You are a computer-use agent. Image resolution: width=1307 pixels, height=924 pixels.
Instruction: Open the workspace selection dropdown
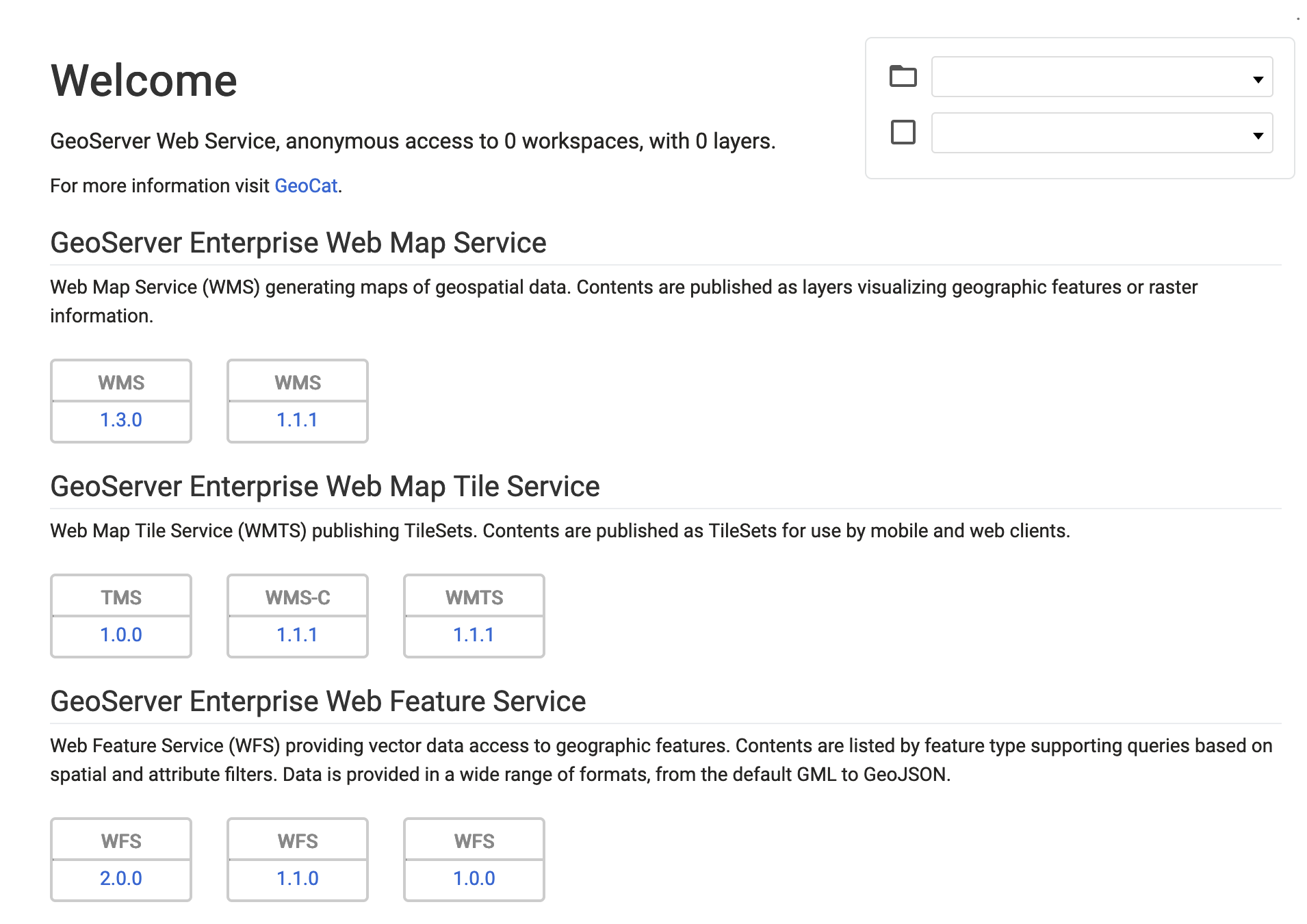[1102, 77]
